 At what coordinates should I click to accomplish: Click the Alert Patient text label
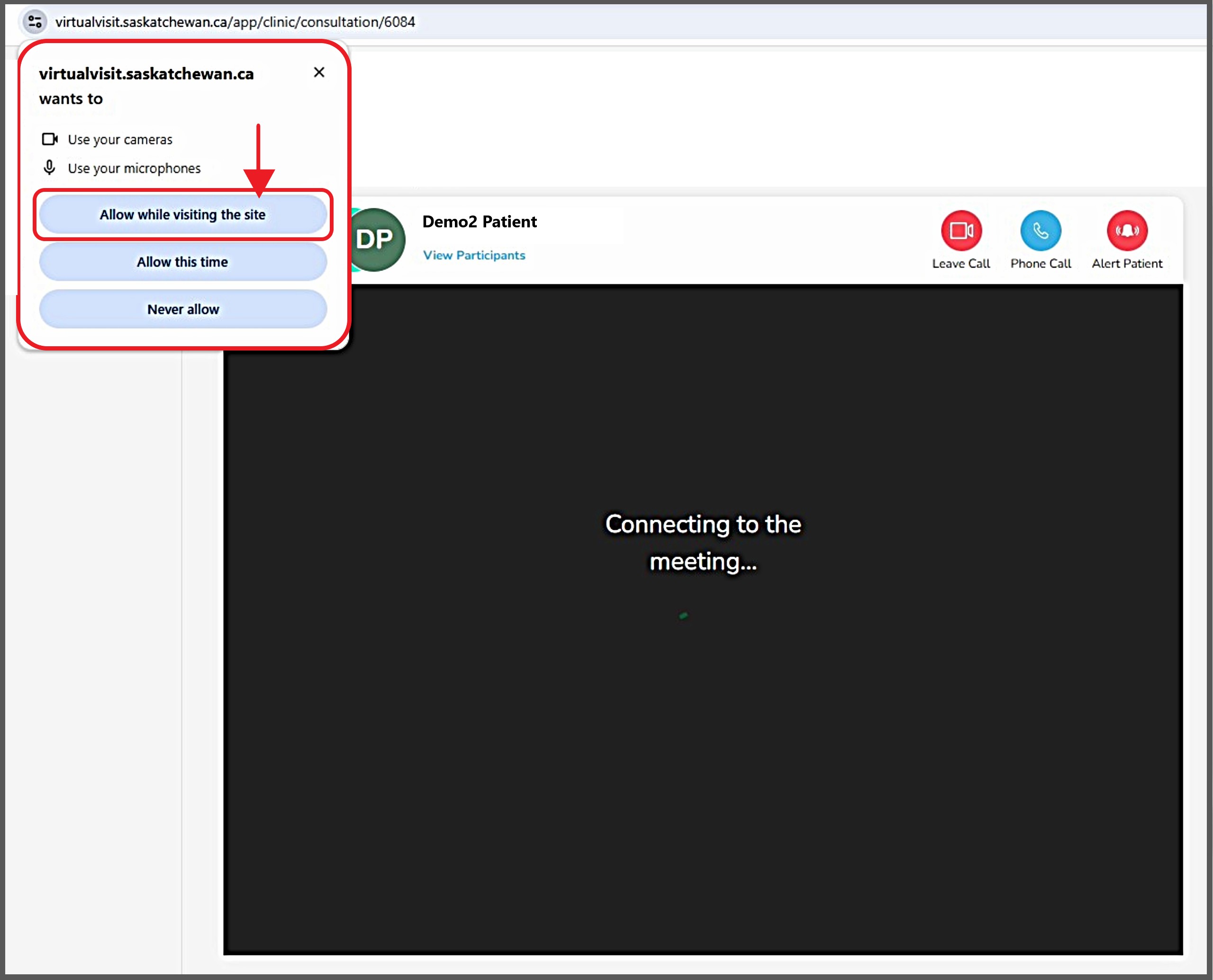(x=1127, y=264)
